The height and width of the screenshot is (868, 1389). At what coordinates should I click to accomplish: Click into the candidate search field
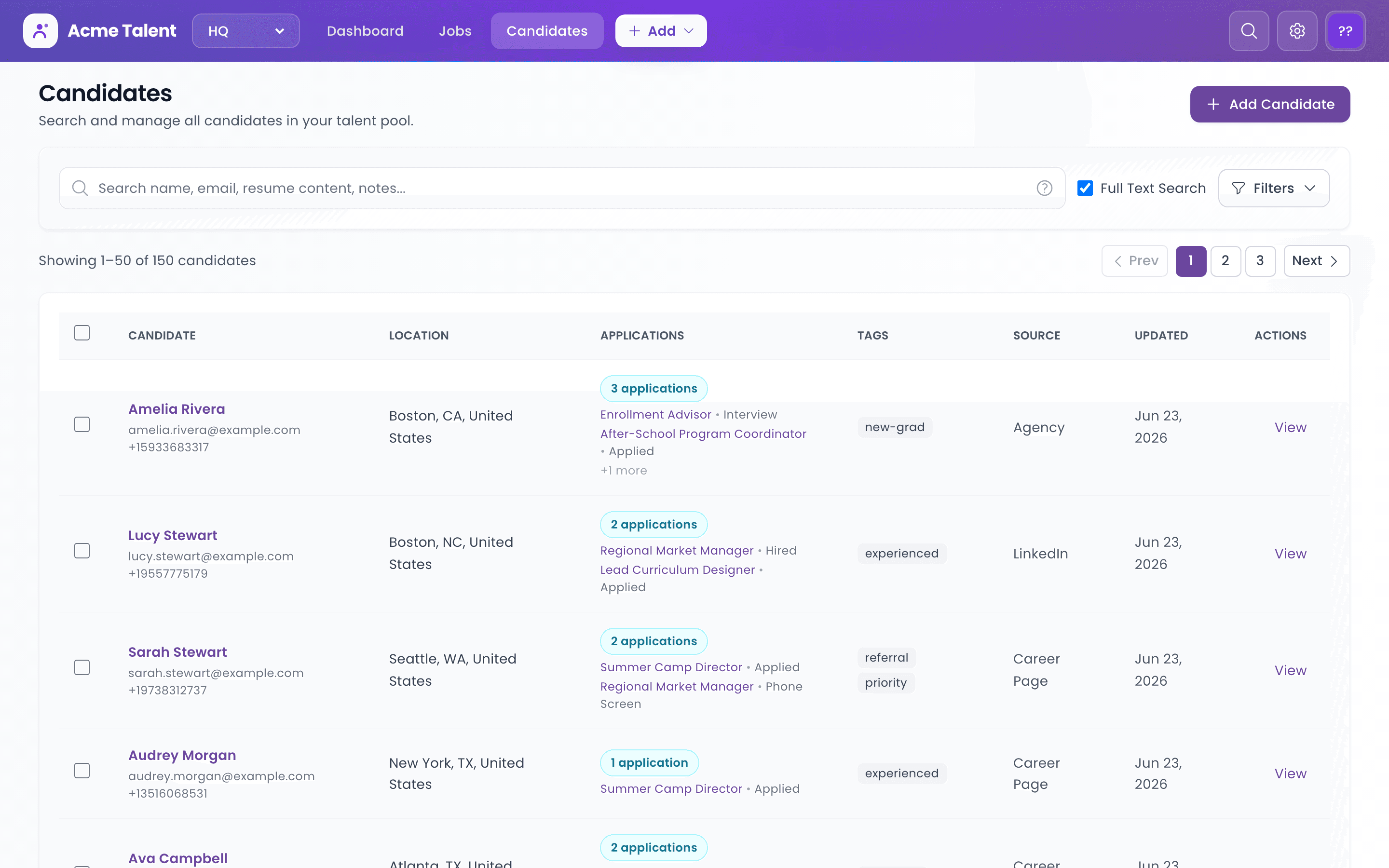[562, 188]
